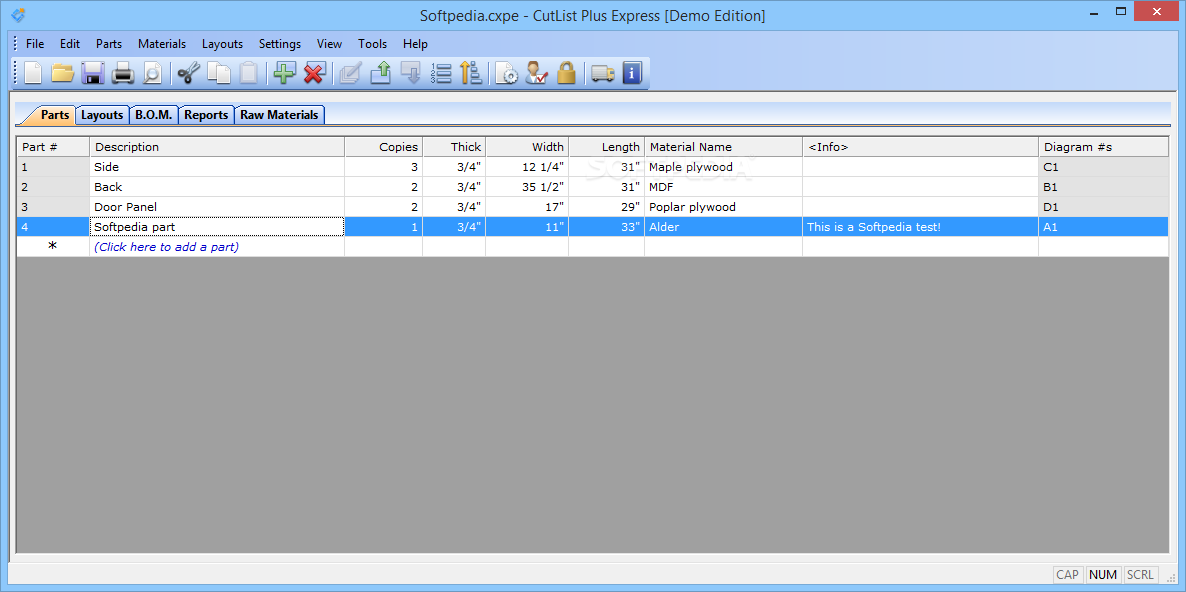Click the '35 1/2"' width cell

tap(526, 187)
